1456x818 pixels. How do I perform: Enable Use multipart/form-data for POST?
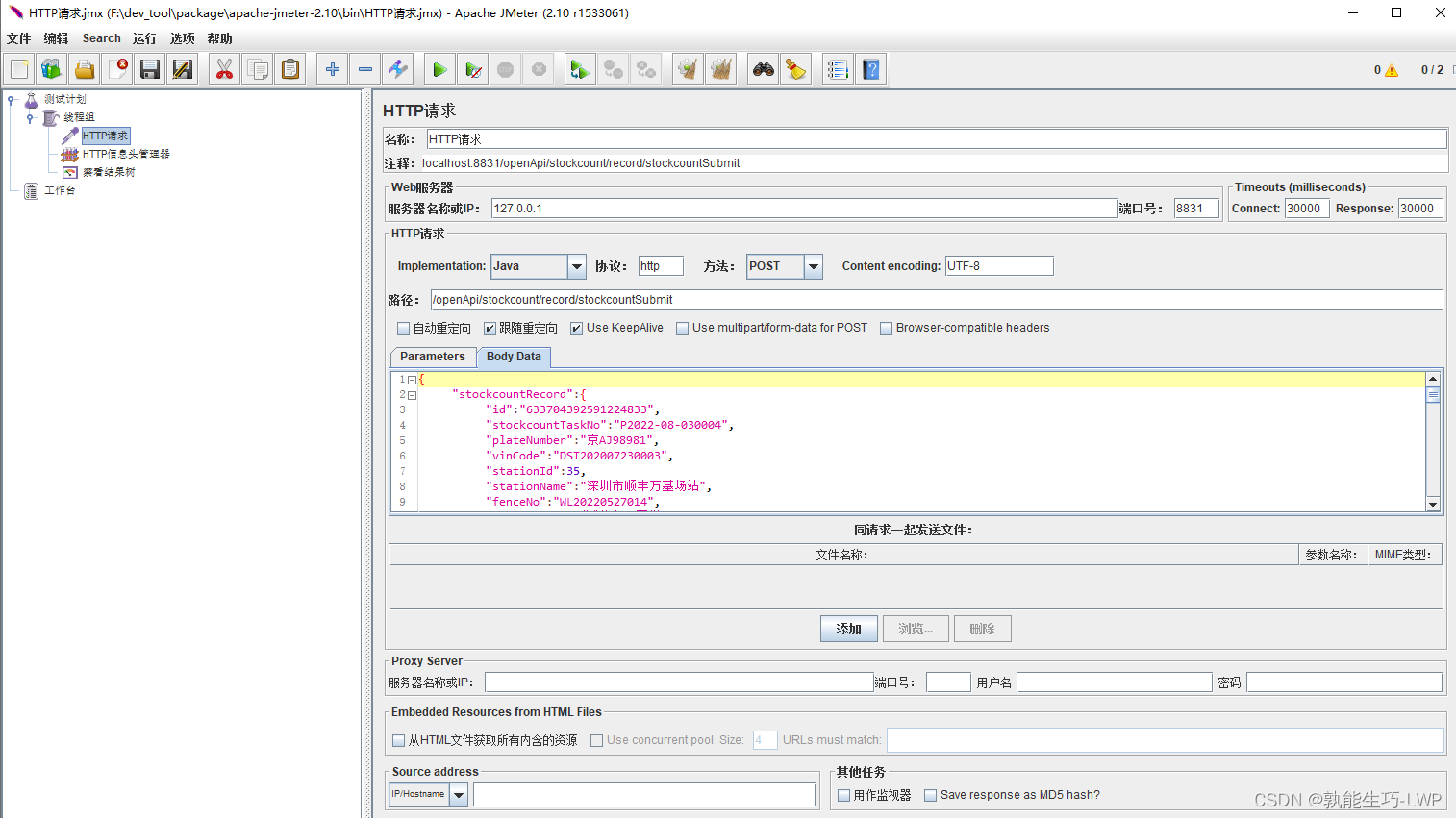[683, 329]
